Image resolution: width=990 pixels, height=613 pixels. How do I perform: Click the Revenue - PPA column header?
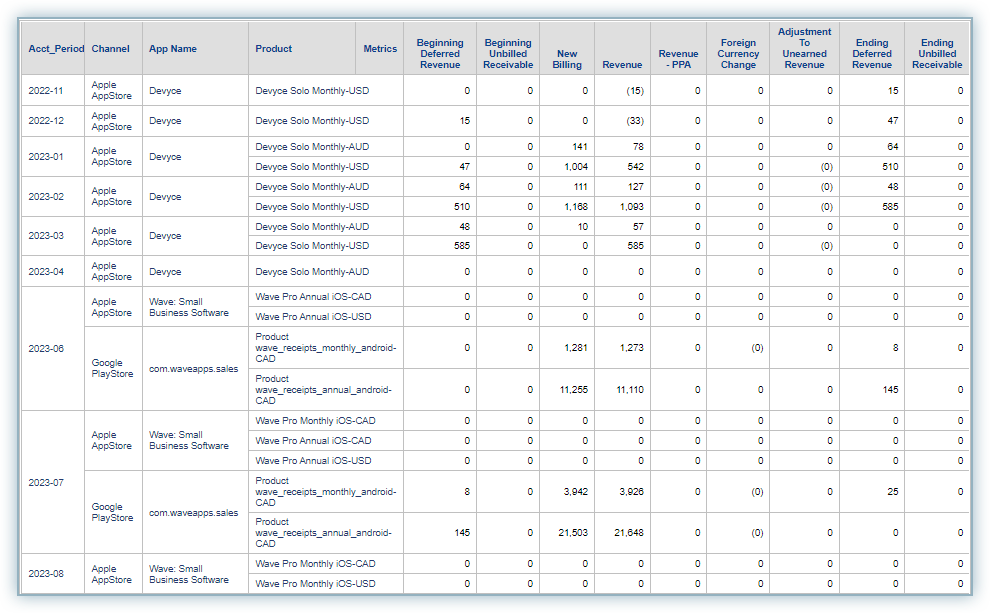pyautogui.click(x=678, y=59)
